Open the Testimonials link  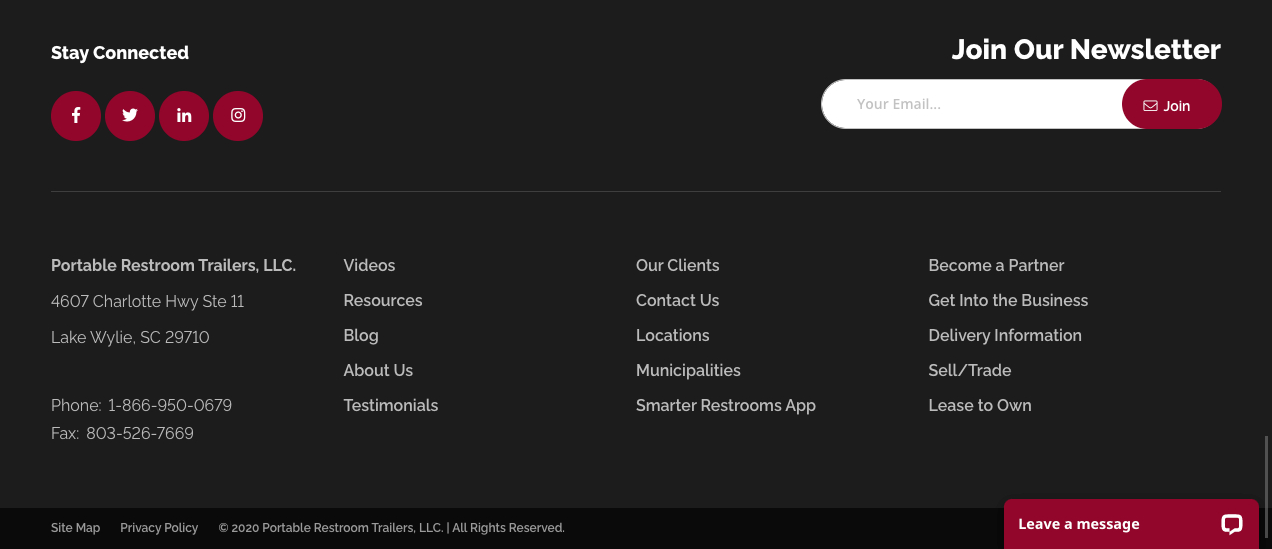pyautogui.click(x=391, y=405)
